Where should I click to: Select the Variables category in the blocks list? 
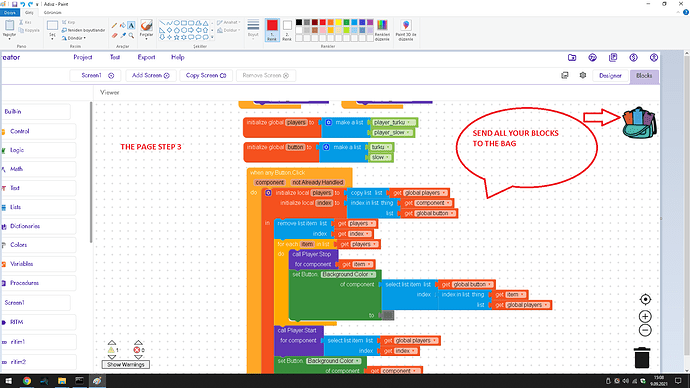pyautogui.click(x=22, y=264)
